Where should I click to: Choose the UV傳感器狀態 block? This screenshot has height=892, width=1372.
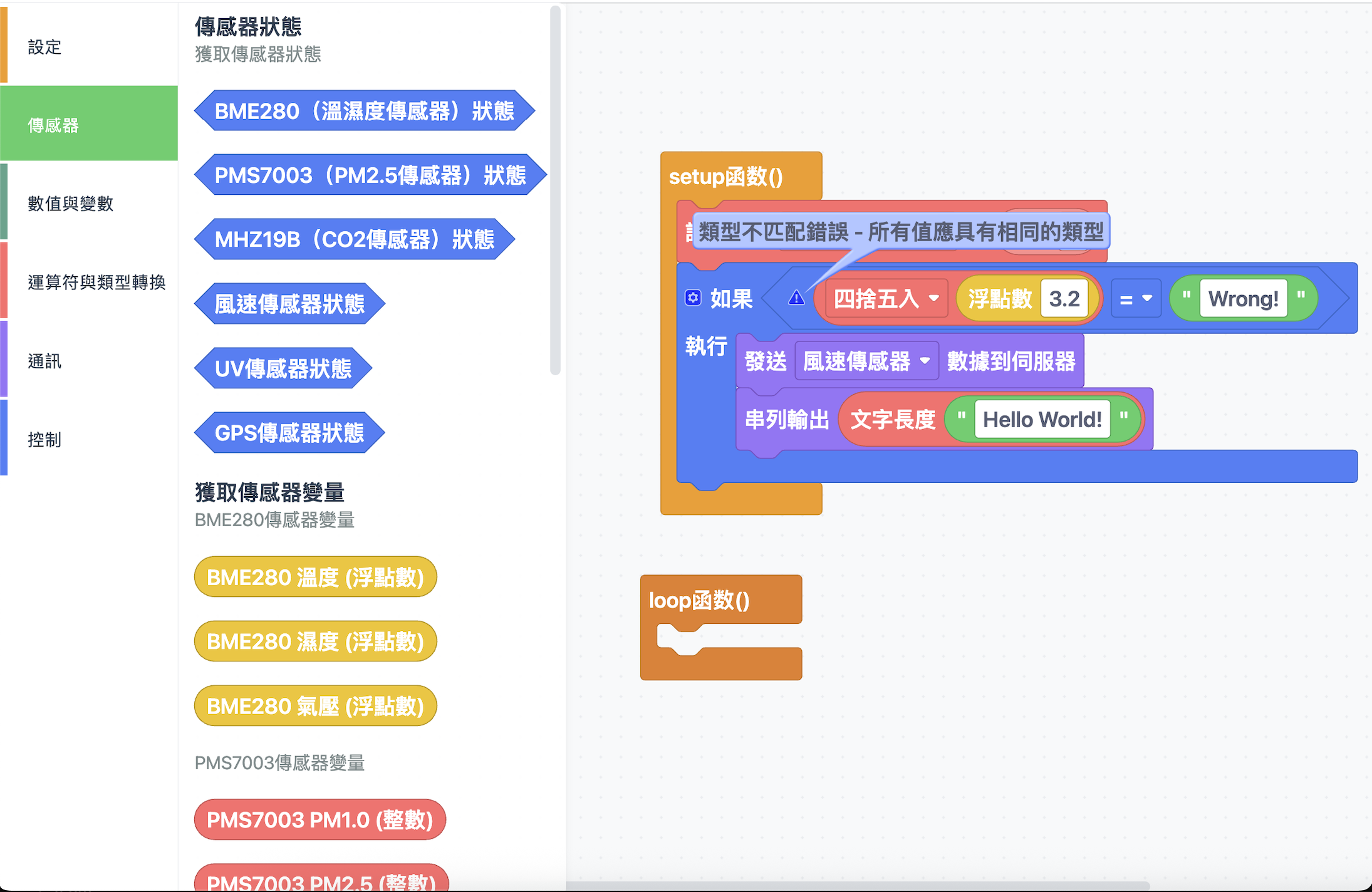[x=283, y=368]
